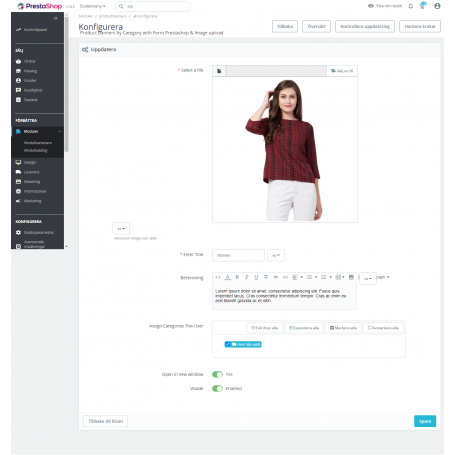Click the Översätt button
This screenshot has height=455, width=455.
(316, 26)
